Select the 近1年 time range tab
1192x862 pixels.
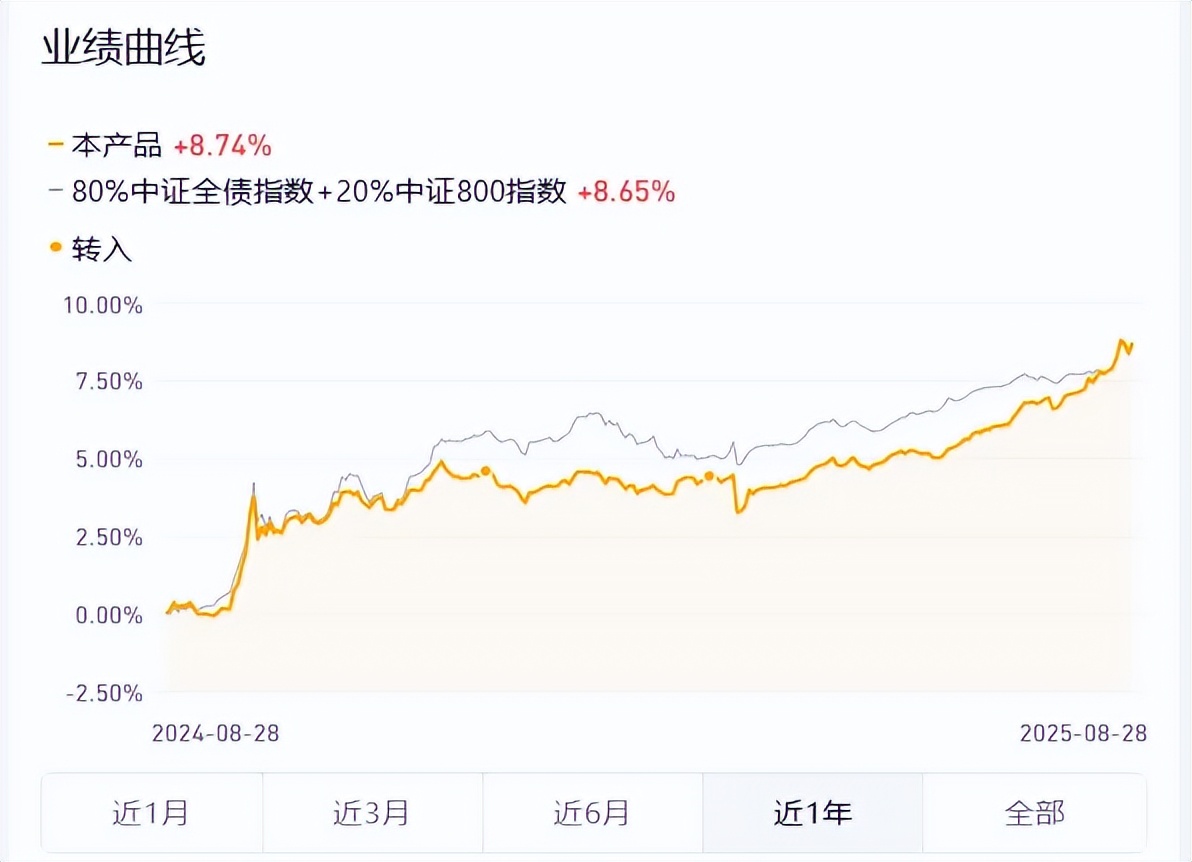[812, 812]
